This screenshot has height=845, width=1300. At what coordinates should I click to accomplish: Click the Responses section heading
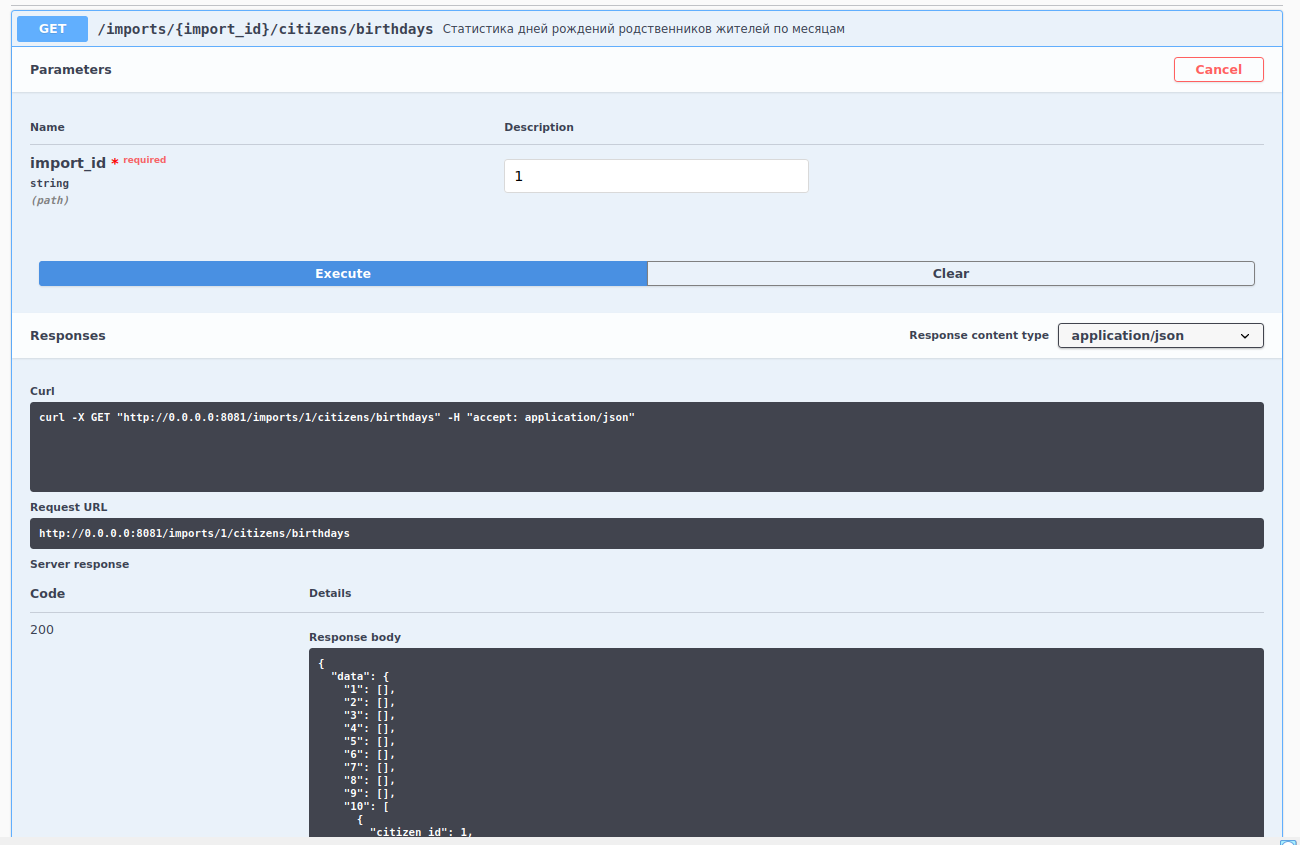click(x=68, y=336)
